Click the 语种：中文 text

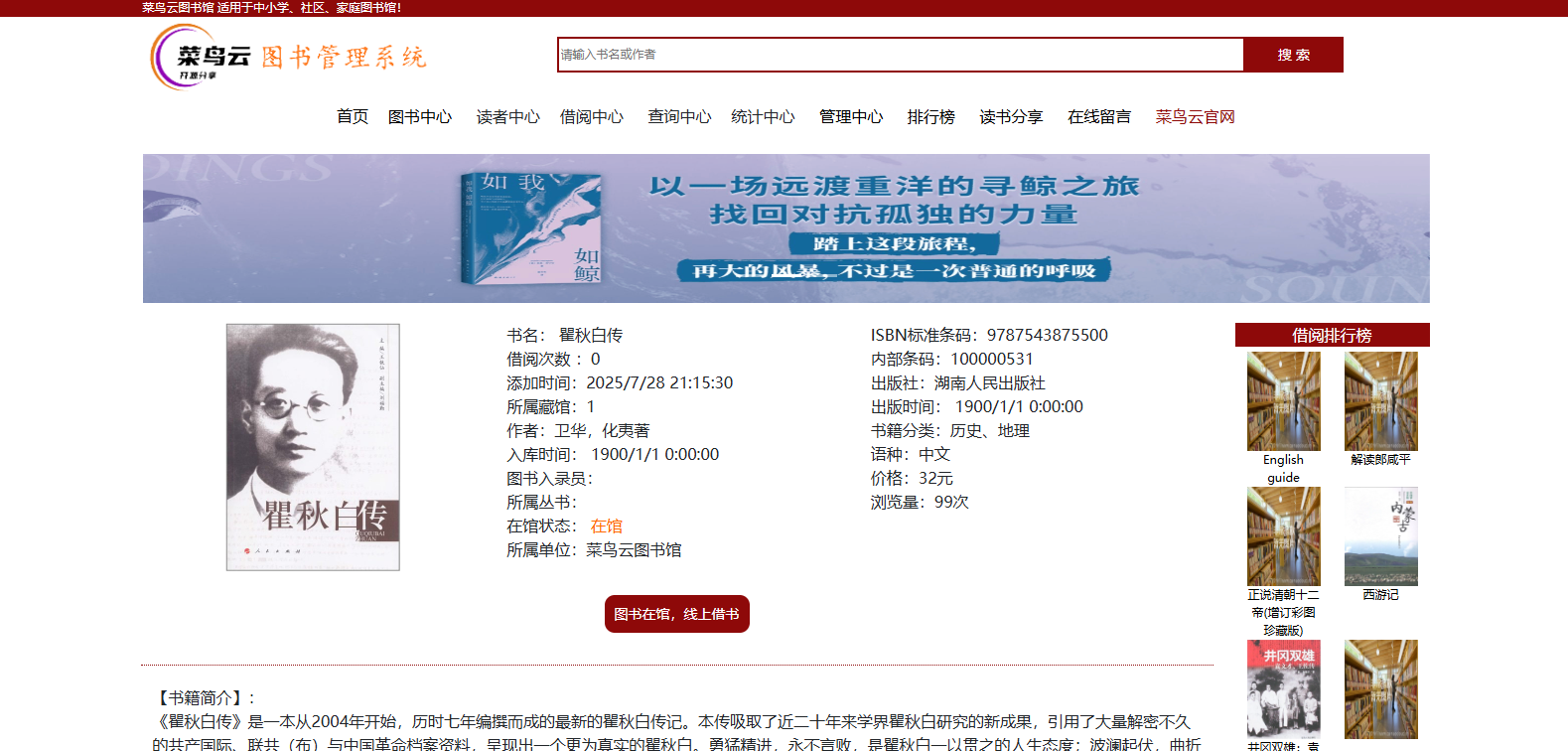(x=911, y=455)
